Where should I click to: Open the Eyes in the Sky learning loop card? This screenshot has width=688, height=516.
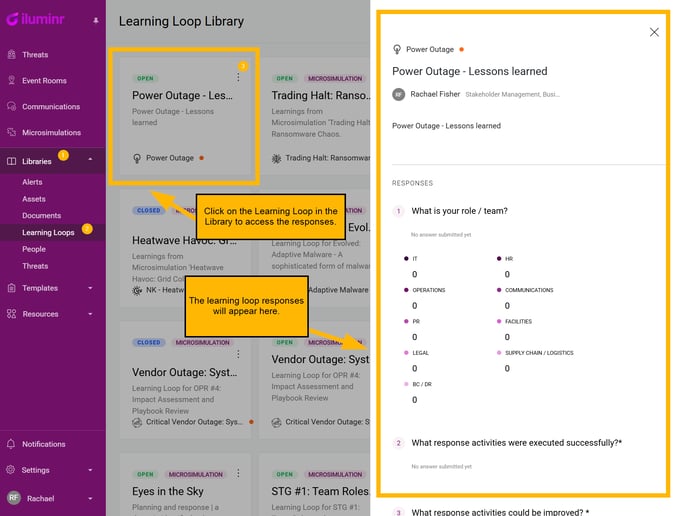[185, 485]
